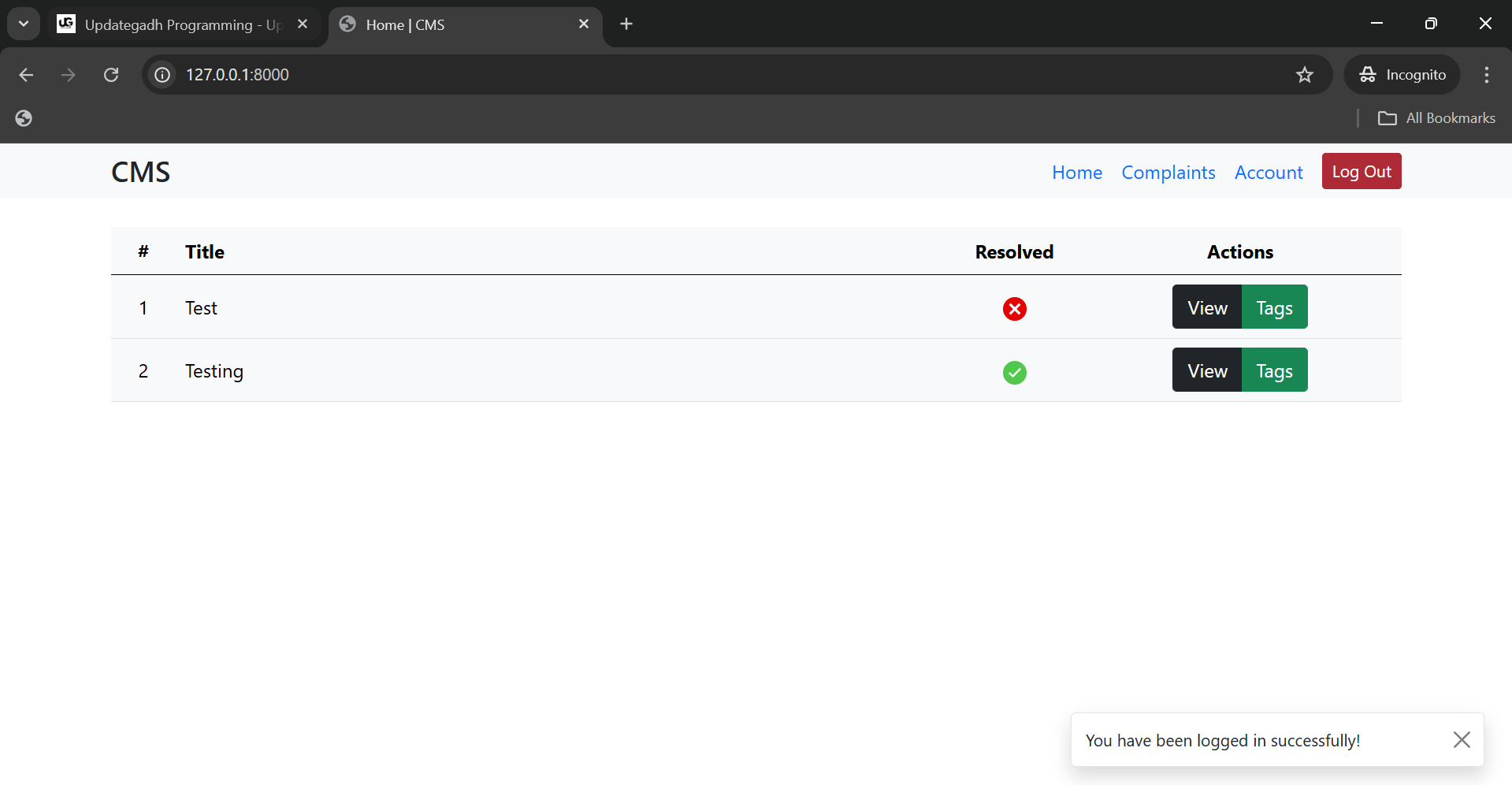This screenshot has height=785, width=1512.
Task: Toggle the resolved checkmark for Testing
Action: pyautogui.click(x=1014, y=373)
